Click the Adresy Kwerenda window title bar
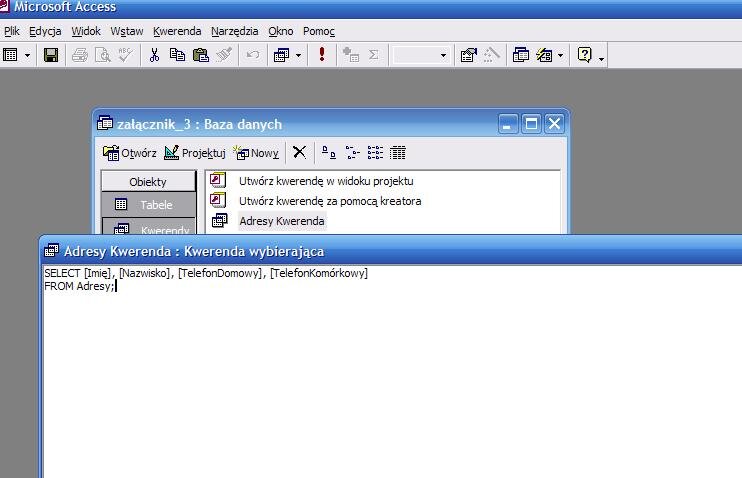 coord(391,251)
